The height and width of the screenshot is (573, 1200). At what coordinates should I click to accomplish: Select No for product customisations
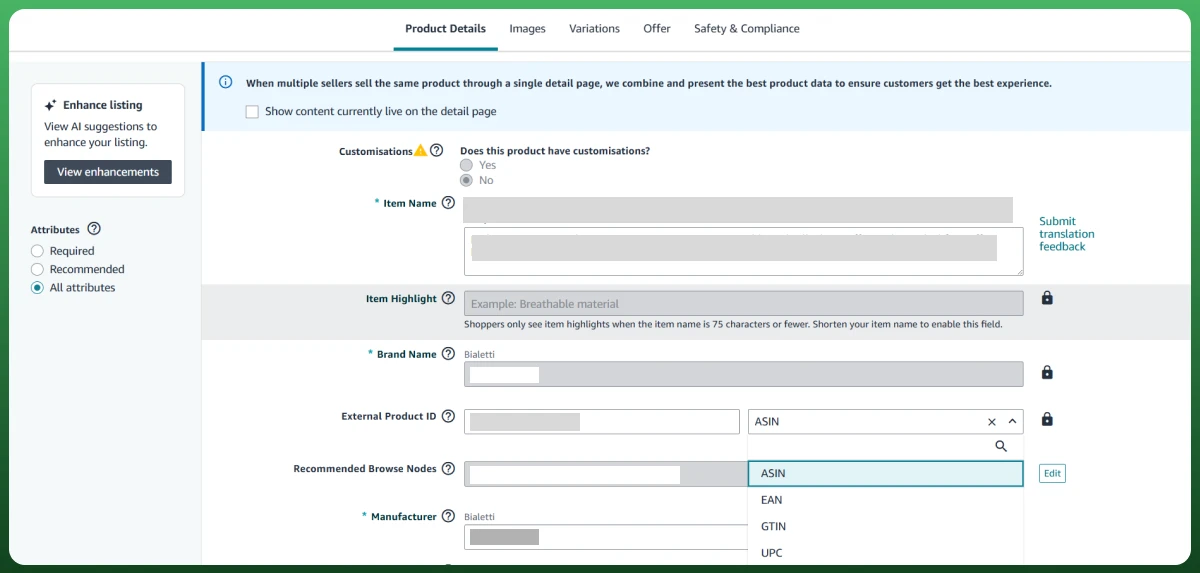click(466, 180)
